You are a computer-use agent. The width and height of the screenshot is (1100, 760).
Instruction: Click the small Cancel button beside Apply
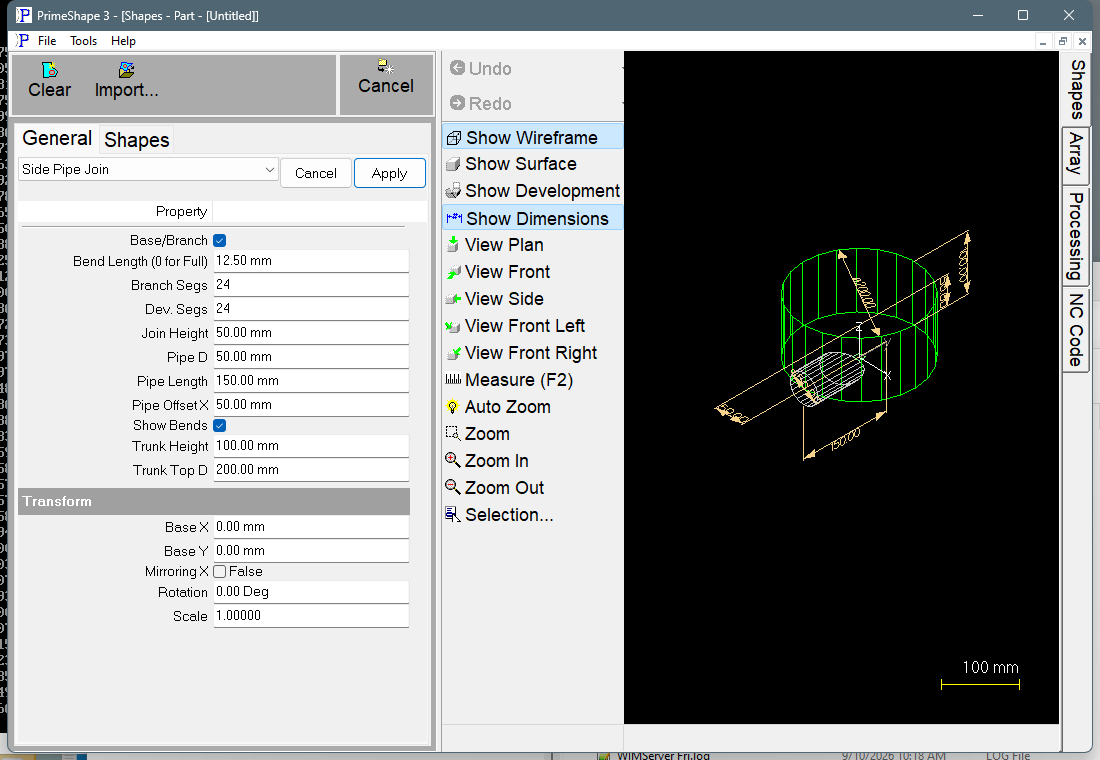pyautogui.click(x=316, y=173)
